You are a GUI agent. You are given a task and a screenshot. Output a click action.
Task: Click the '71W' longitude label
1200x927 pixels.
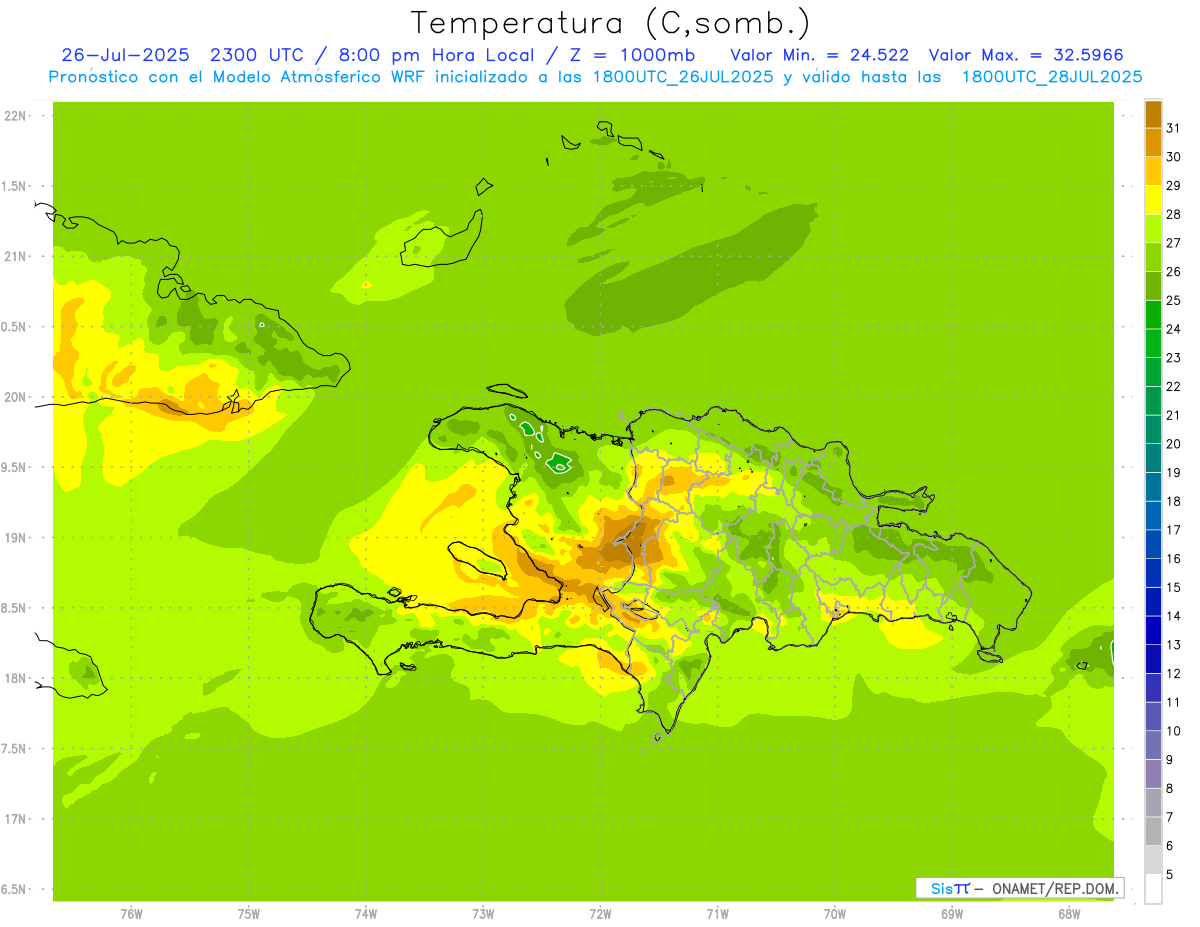[717, 913]
